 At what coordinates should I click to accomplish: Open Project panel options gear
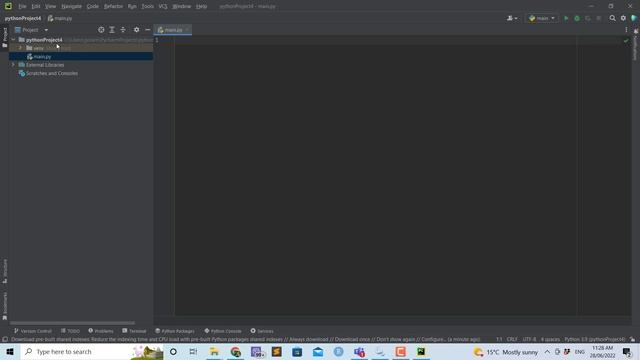coord(136,30)
